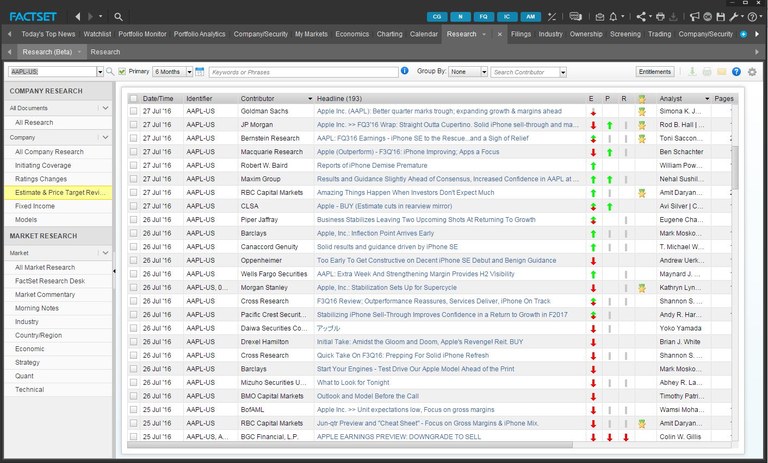Click the green download icon in research toolbar
Viewport: 768px width, 463px height.
coord(692,72)
